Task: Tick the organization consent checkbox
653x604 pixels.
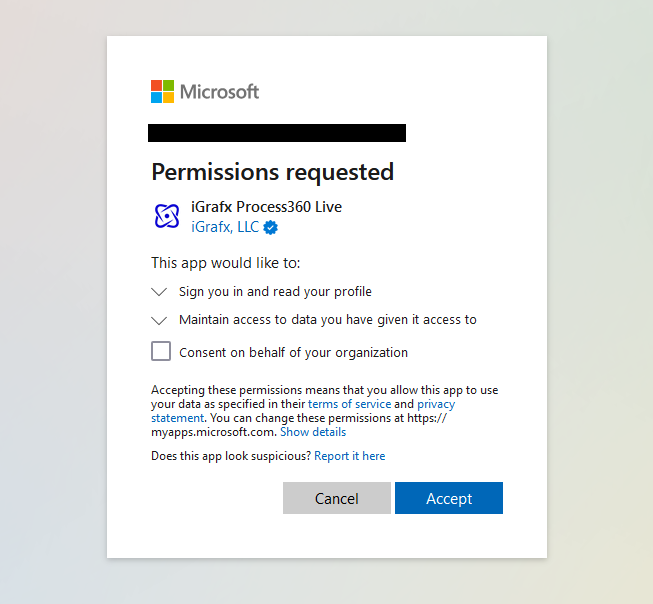Action: pos(161,351)
